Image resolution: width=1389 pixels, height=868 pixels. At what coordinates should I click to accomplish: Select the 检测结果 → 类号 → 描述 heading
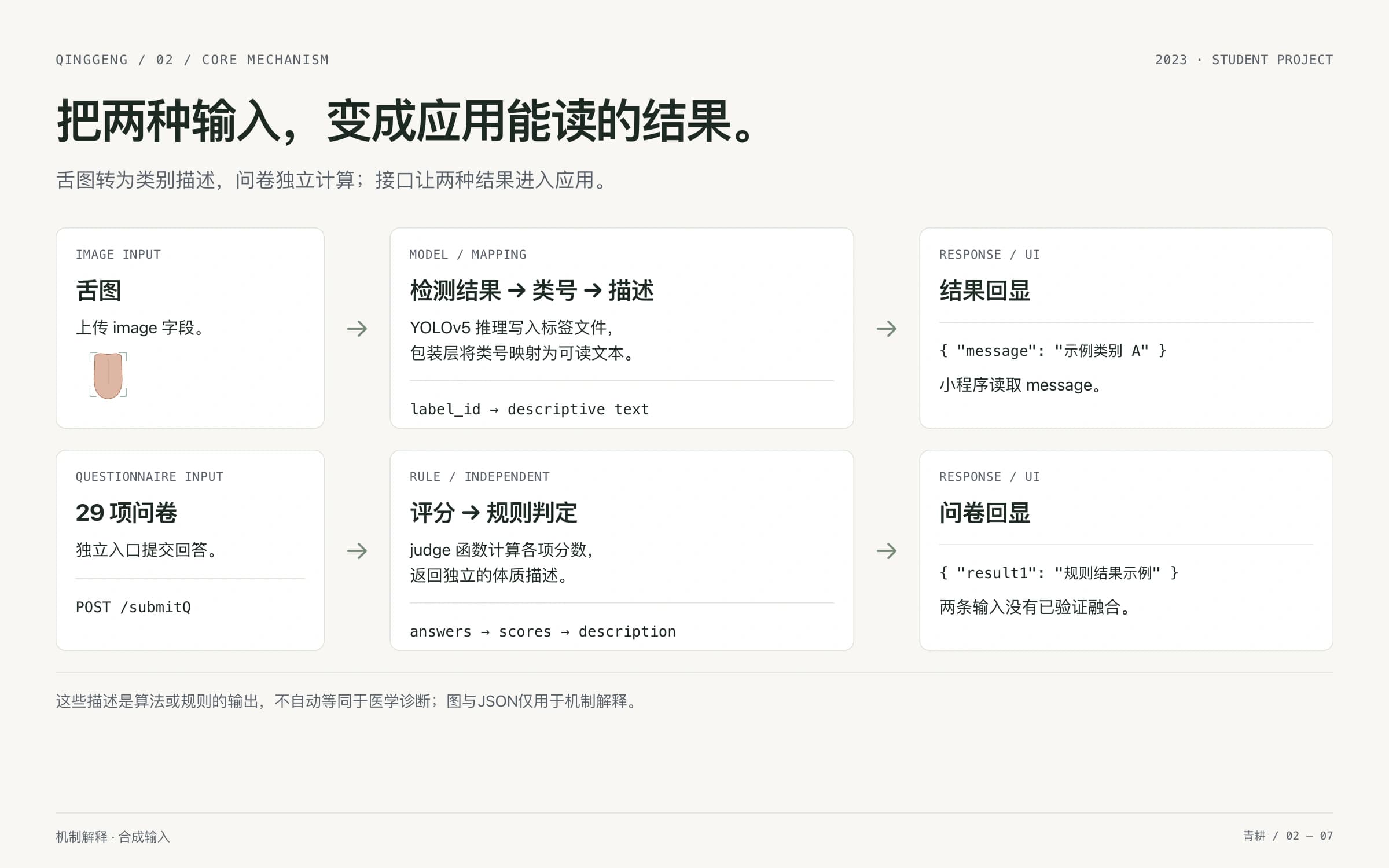532,290
